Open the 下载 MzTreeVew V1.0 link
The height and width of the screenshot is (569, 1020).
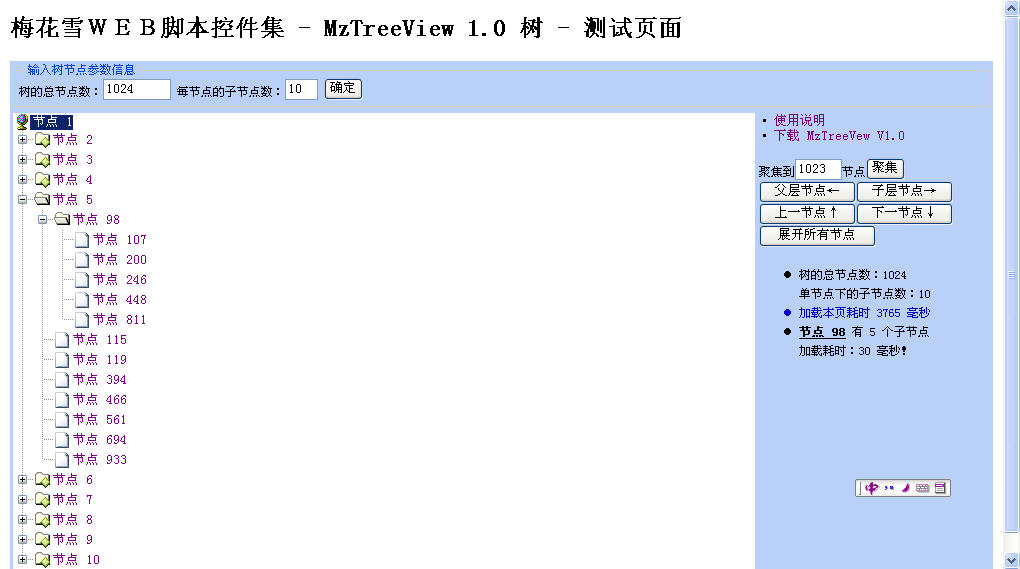coord(839,136)
